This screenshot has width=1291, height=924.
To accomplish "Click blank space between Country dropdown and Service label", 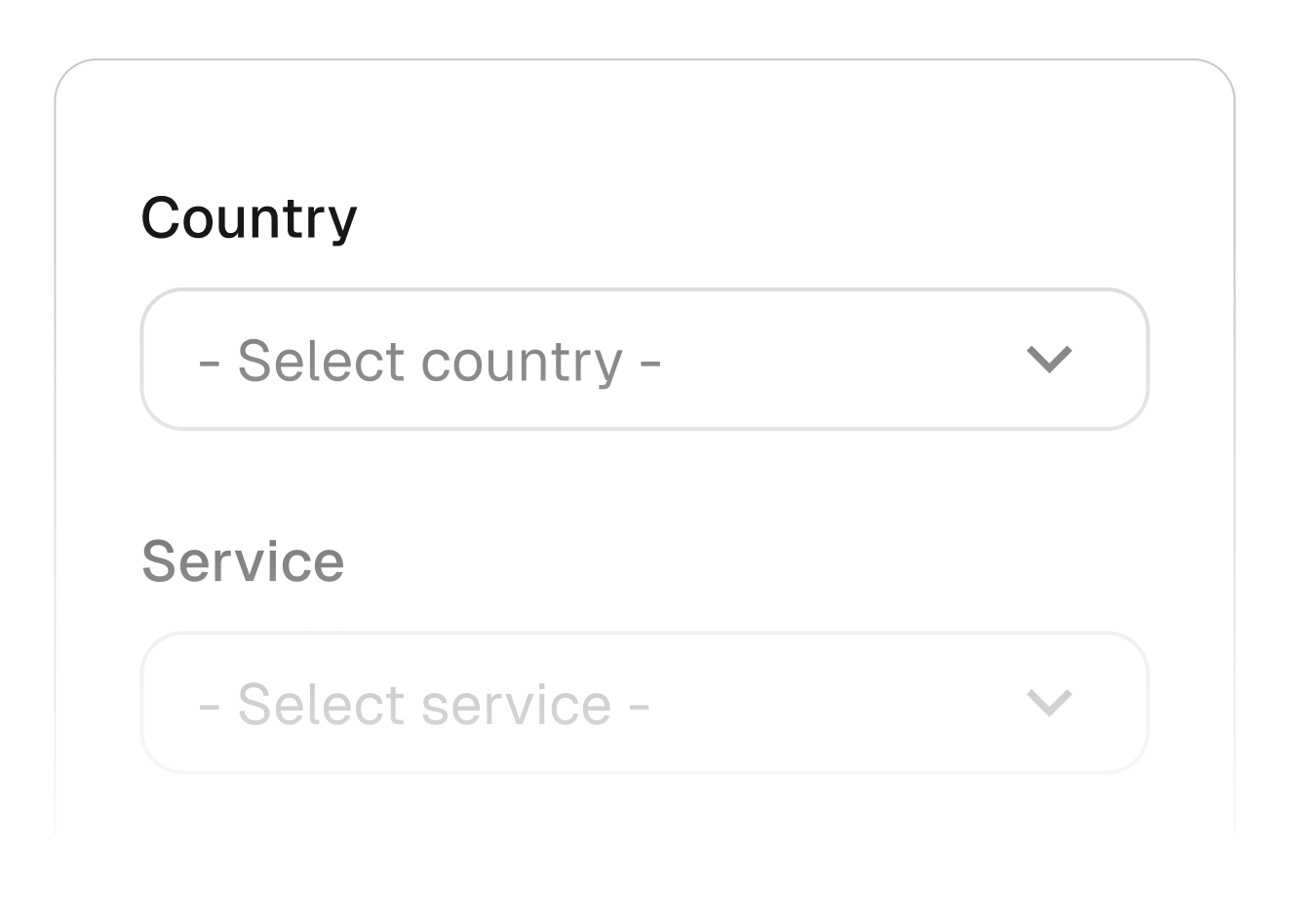I will point(644,482).
